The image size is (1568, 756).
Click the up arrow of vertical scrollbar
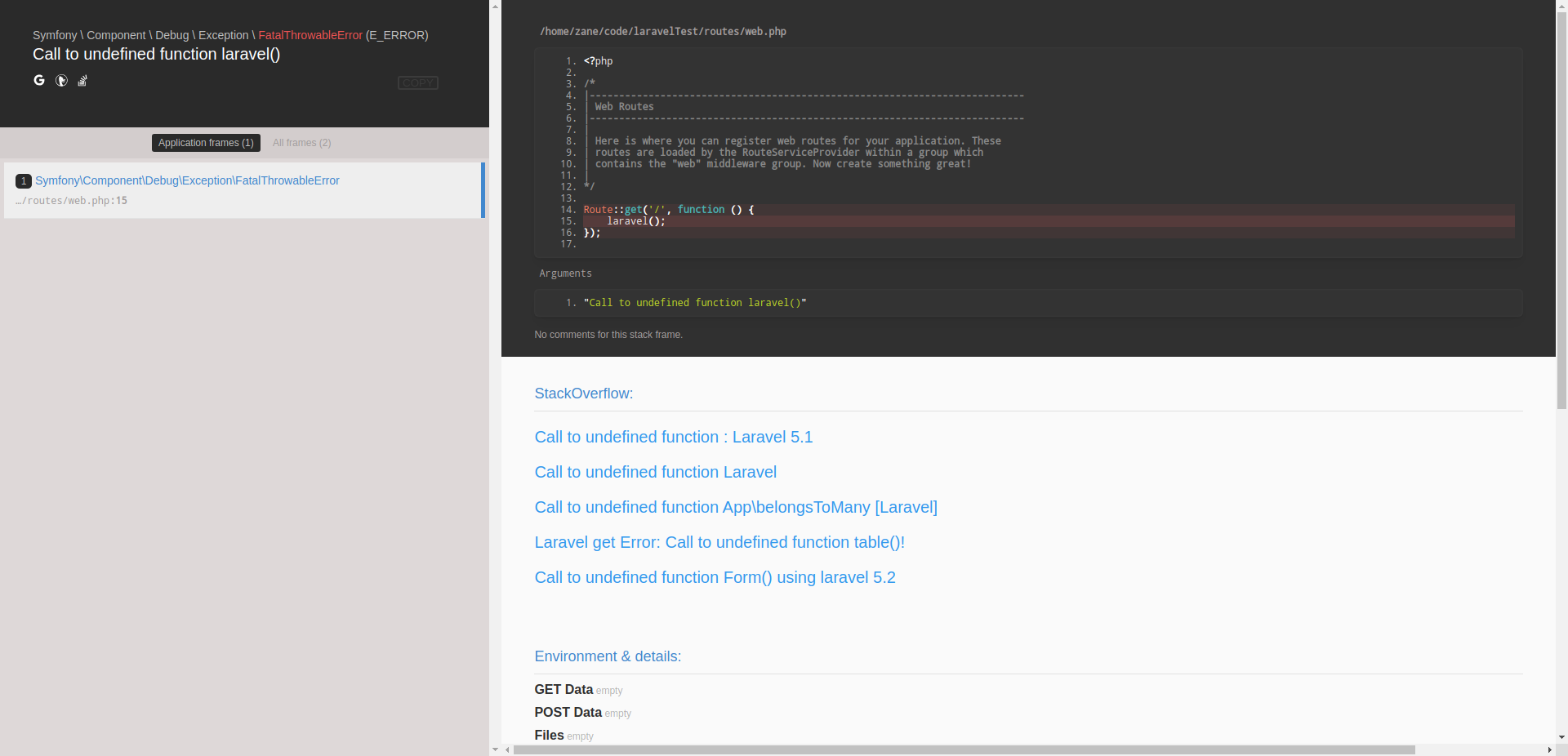tap(1561, 5)
